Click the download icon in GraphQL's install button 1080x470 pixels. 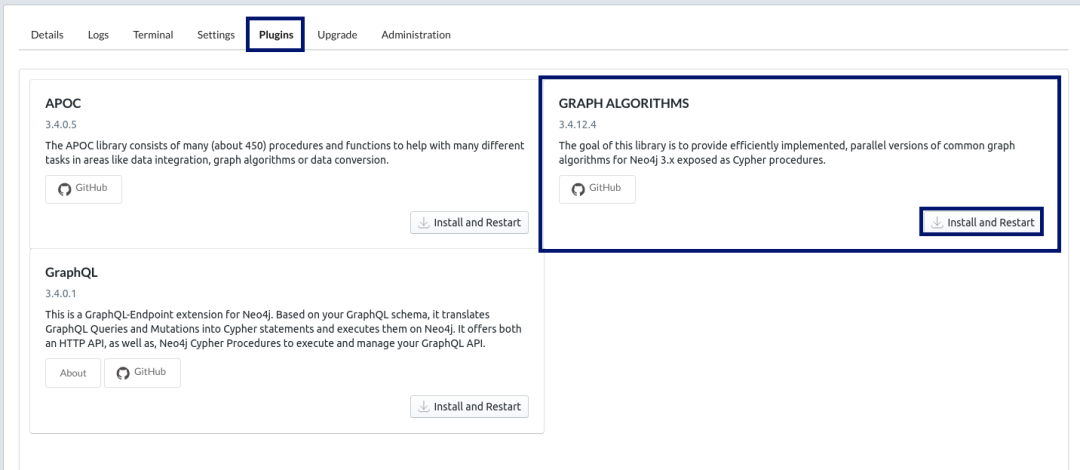click(424, 407)
